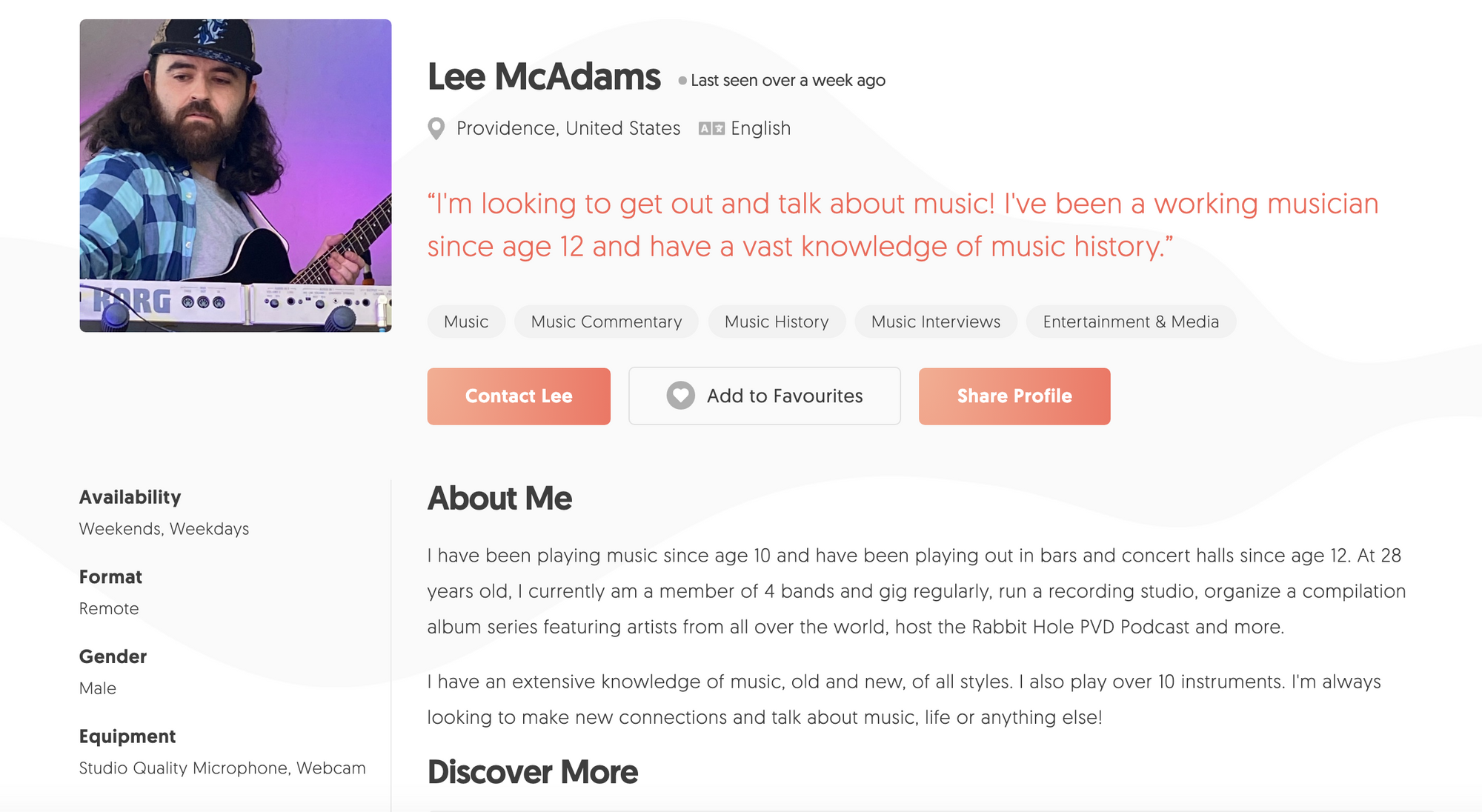Select the Music Interviews tag
This screenshot has width=1482, height=812.
pyautogui.click(x=935, y=322)
